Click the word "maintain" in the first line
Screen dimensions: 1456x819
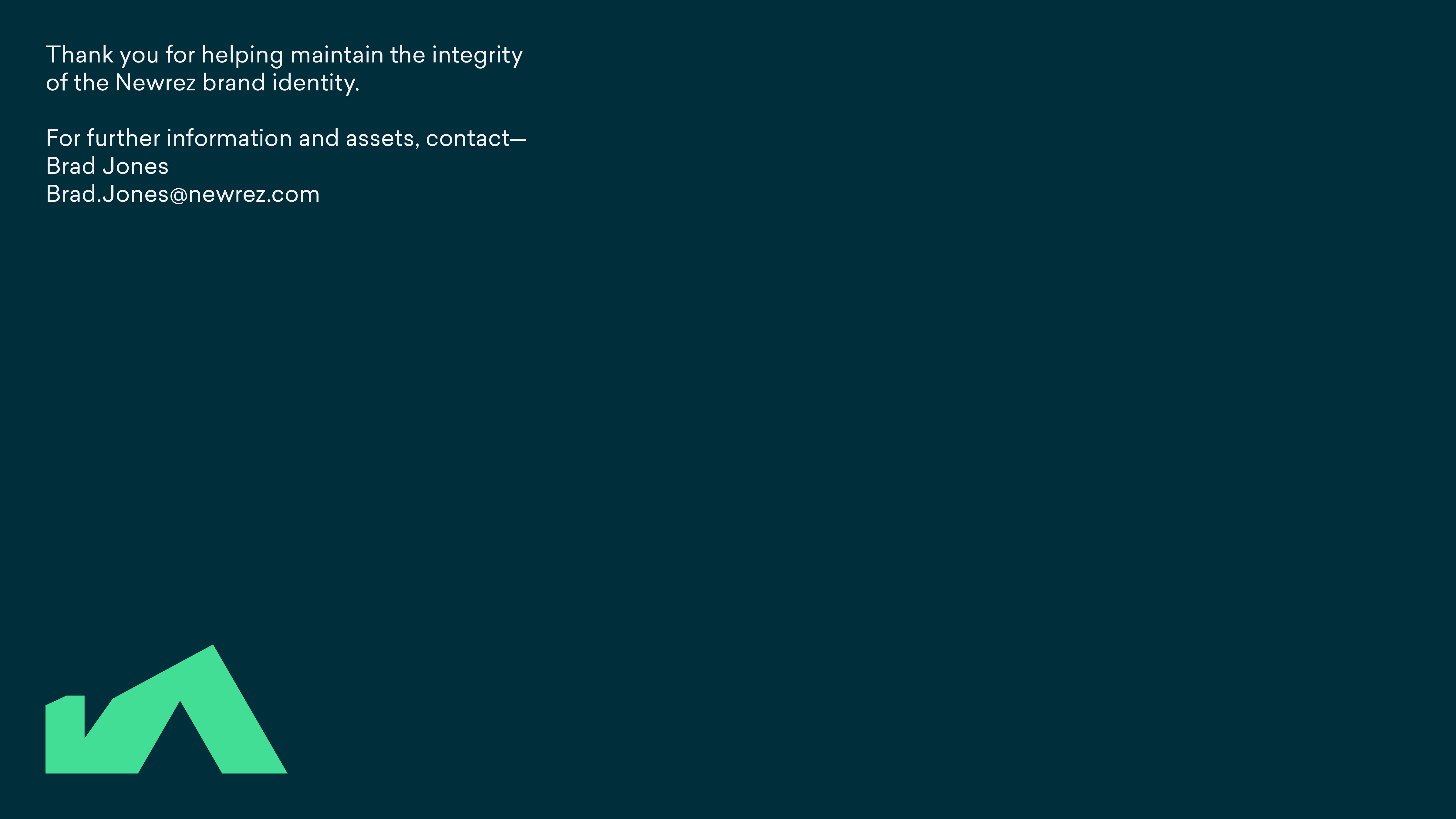click(x=336, y=56)
